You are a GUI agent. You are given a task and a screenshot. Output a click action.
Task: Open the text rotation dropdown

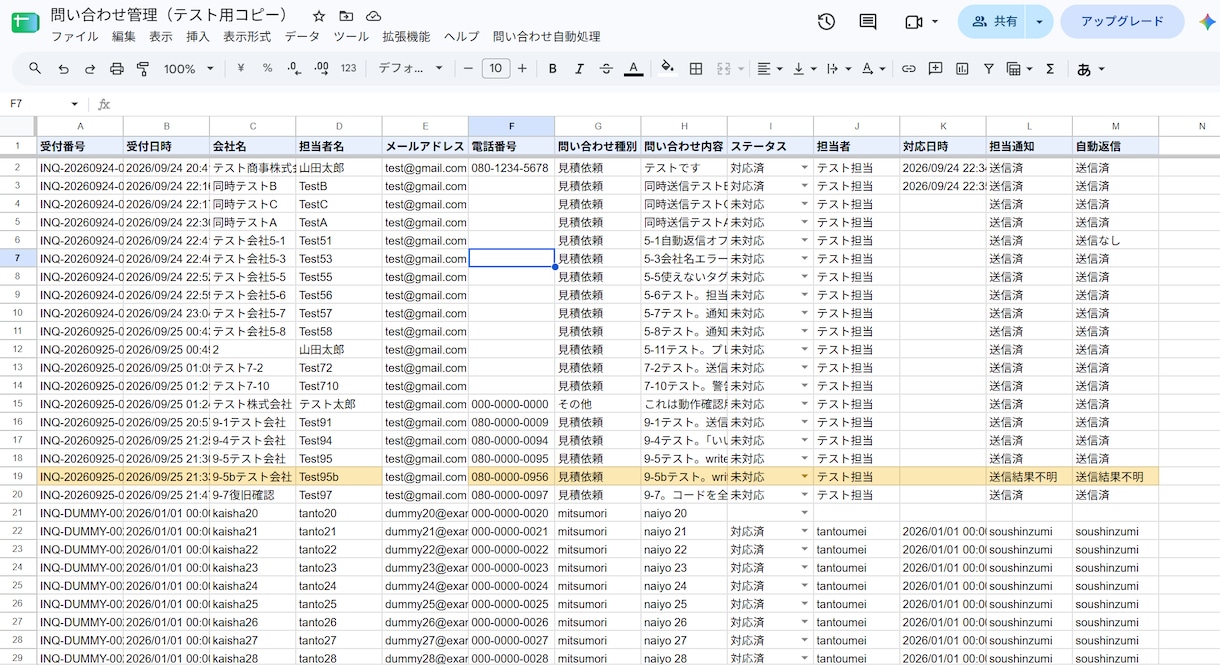[x=873, y=69]
